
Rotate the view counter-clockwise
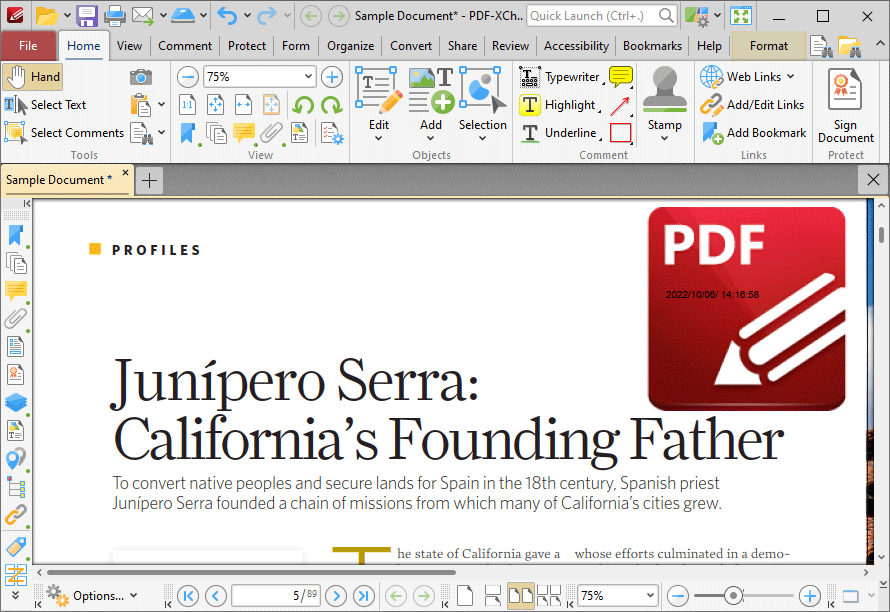tap(304, 105)
